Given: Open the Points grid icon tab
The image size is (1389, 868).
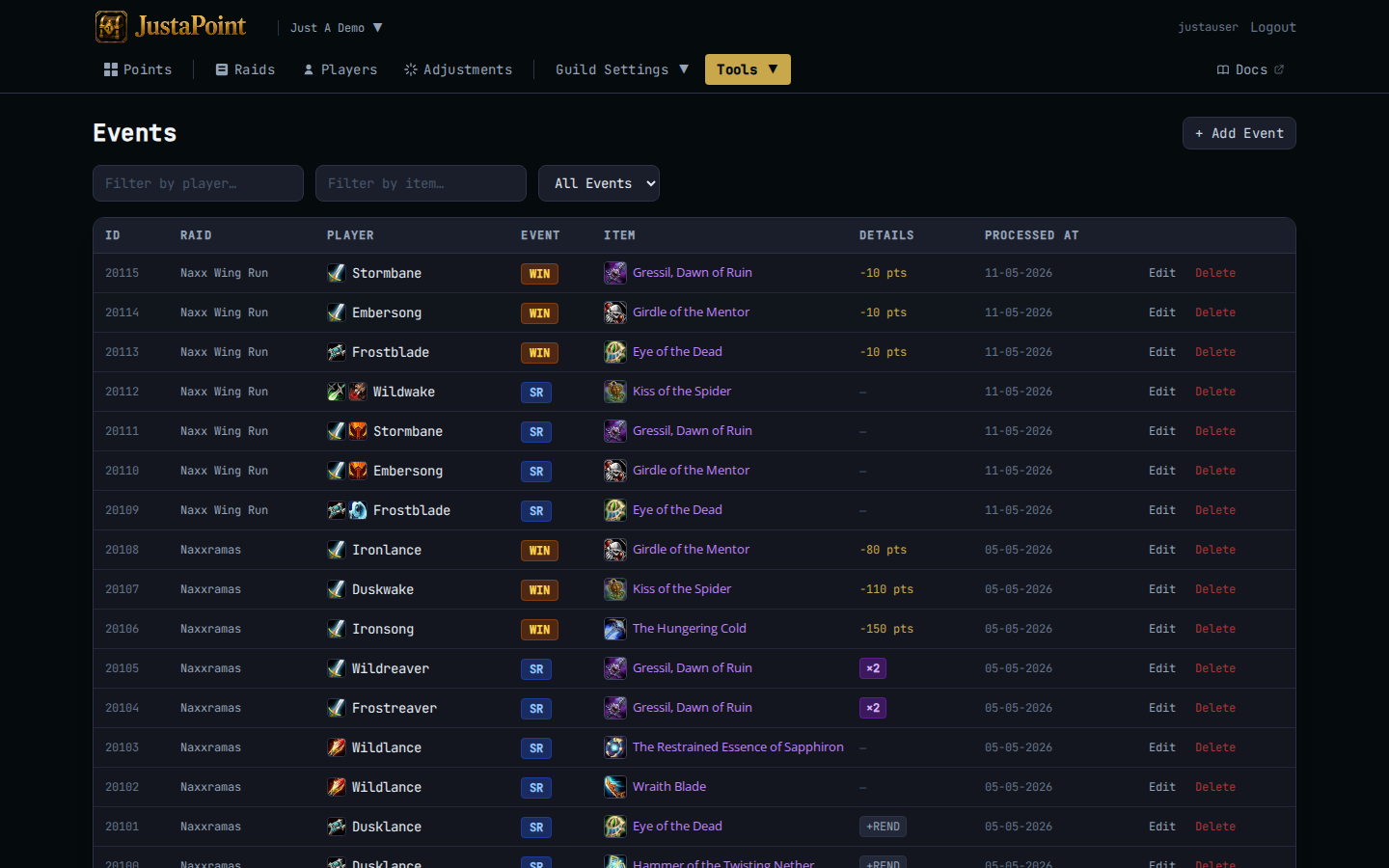Looking at the screenshot, I should [x=138, y=69].
